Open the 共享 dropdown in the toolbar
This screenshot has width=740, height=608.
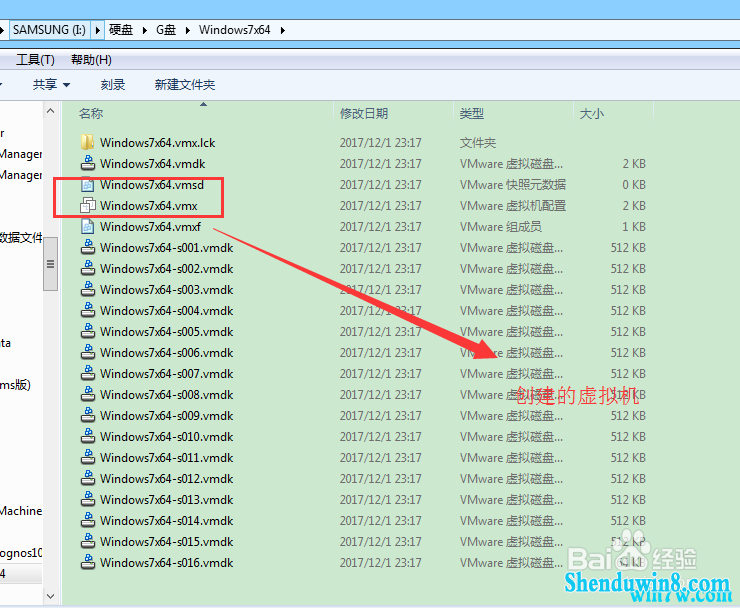51,84
